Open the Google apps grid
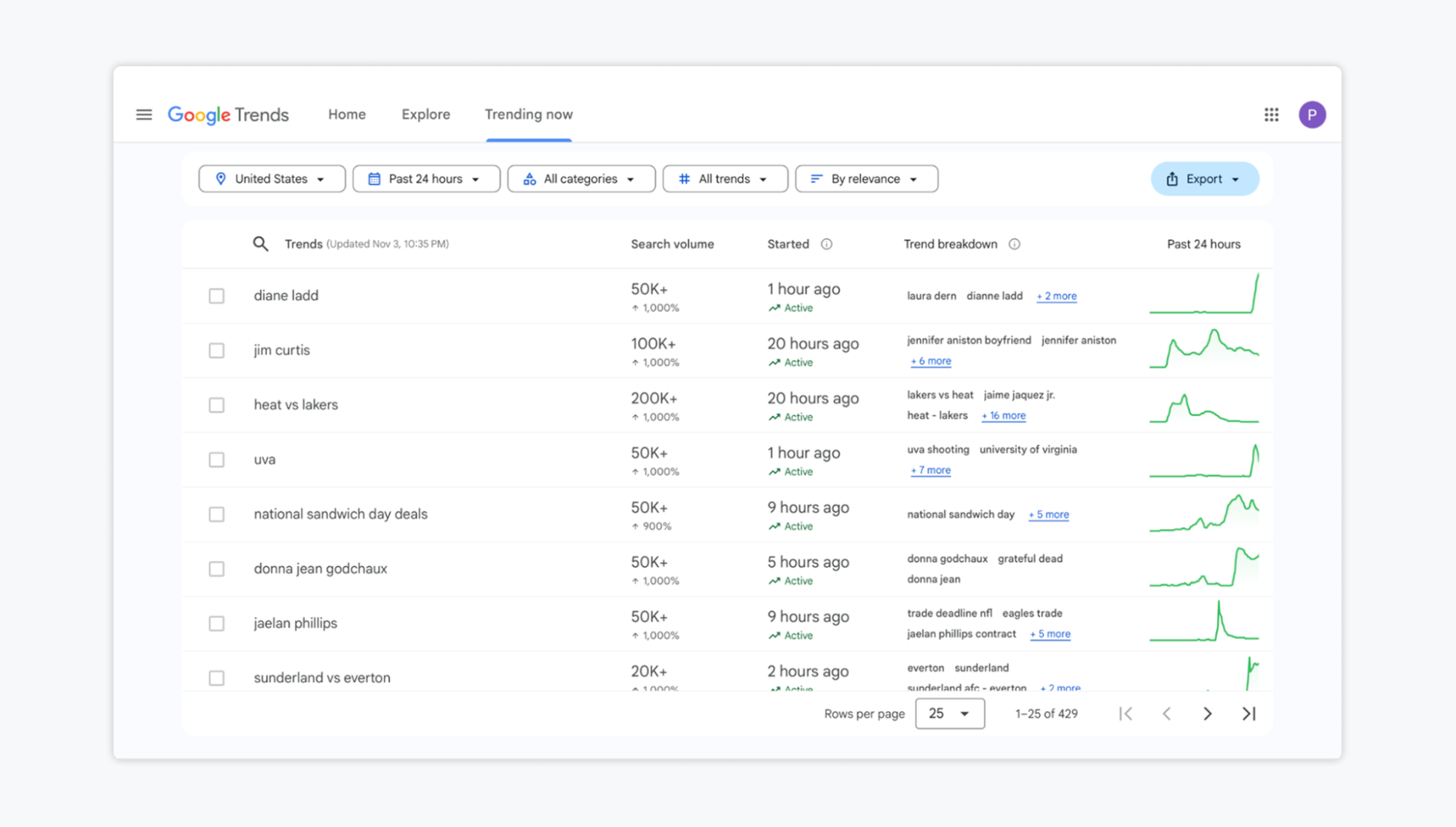Image resolution: width=1456 pixels, height=827 pixels. point(1271,114)
